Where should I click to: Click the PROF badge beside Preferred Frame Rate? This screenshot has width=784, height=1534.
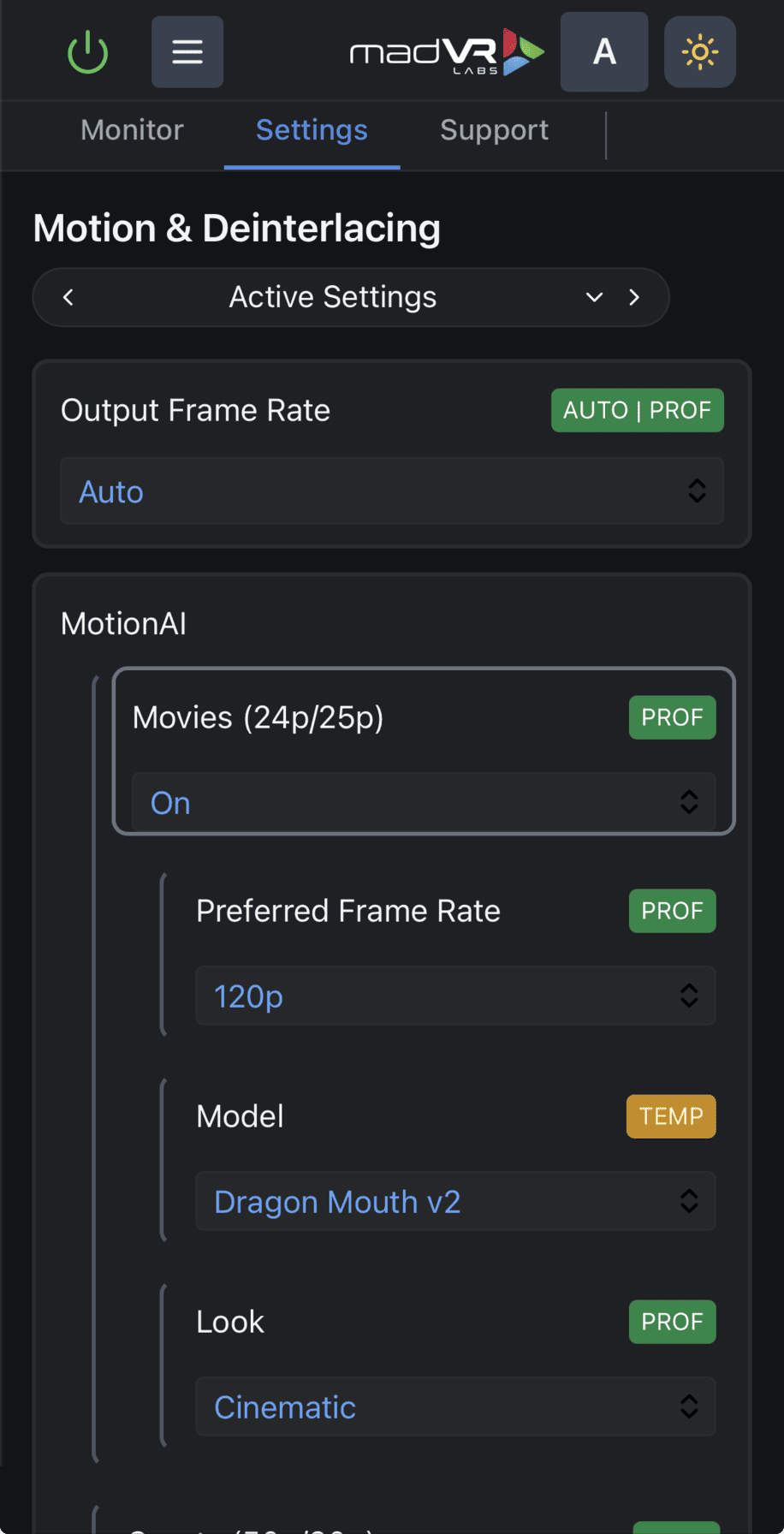tap(672, 911)
